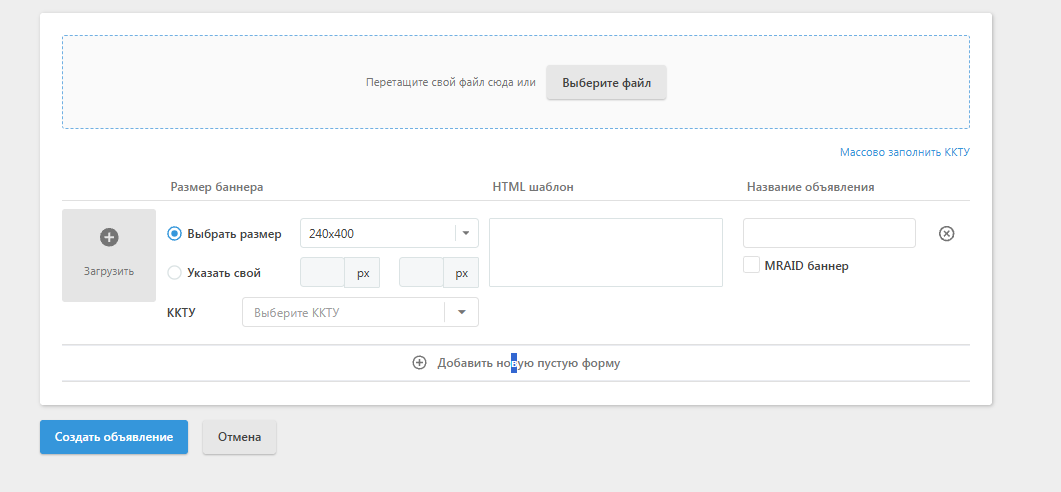The height and width of the screenshot is (492, 1061).
Task: Enable the 'MRAID баннер' checkbox
Action: coord(752,265)
